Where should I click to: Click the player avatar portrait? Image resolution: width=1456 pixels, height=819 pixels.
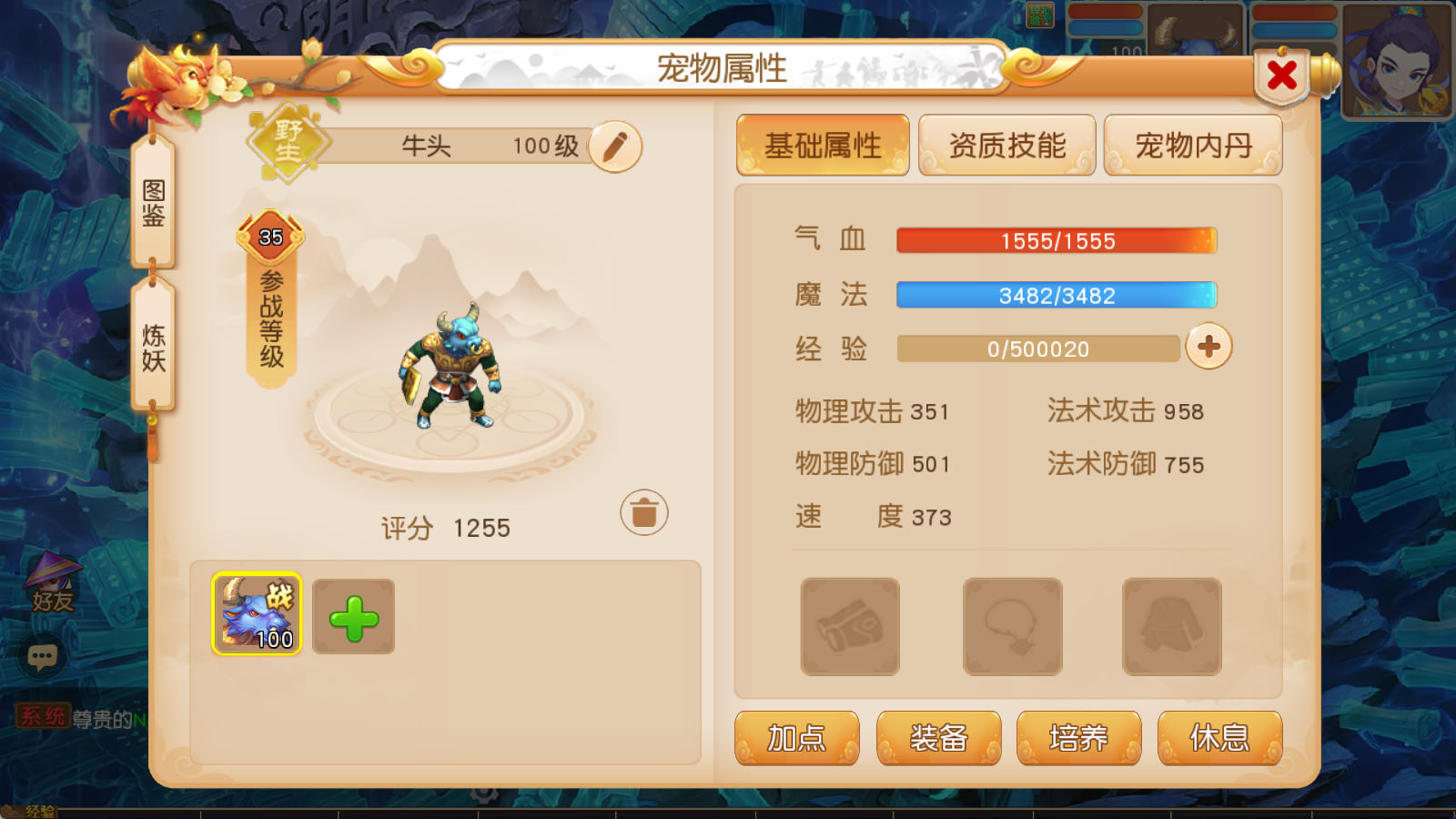(x=1398, y=60)
